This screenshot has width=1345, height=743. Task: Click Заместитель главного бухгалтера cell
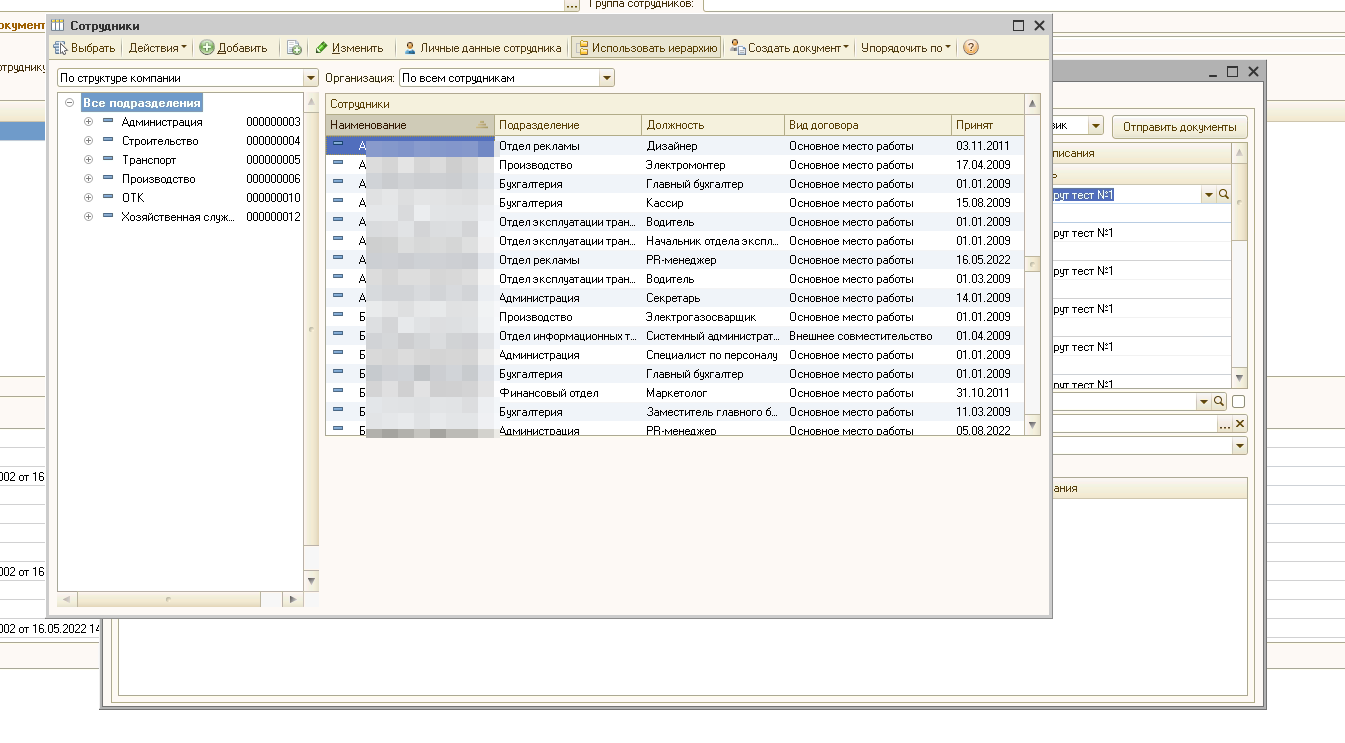[713, 412]
